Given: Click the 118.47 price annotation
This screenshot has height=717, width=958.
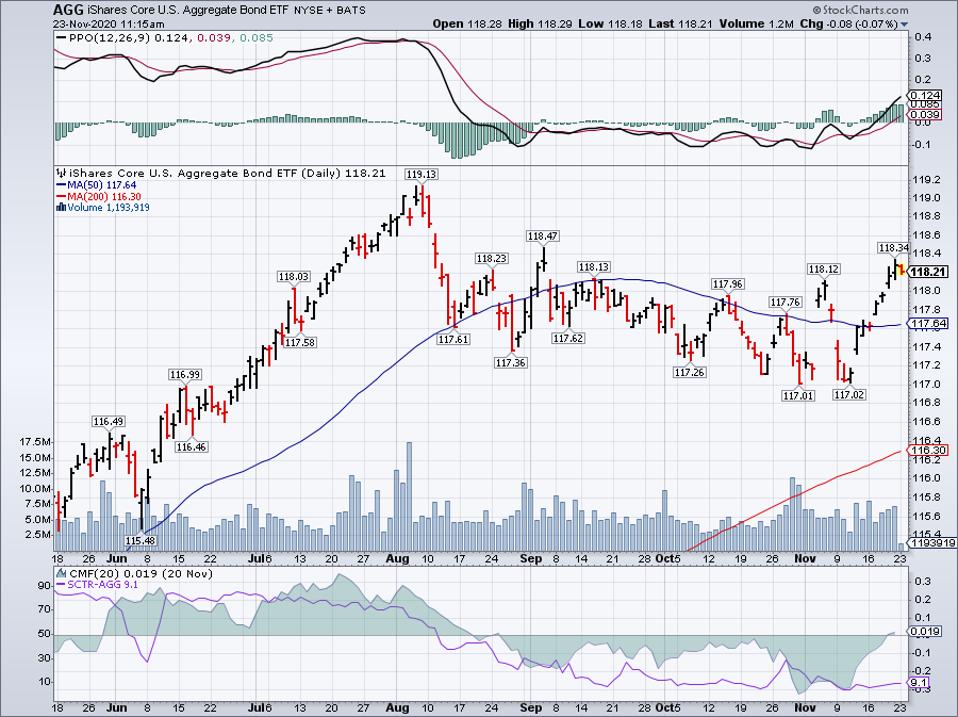Looking at the screenshot, I should tap(543, 236).
